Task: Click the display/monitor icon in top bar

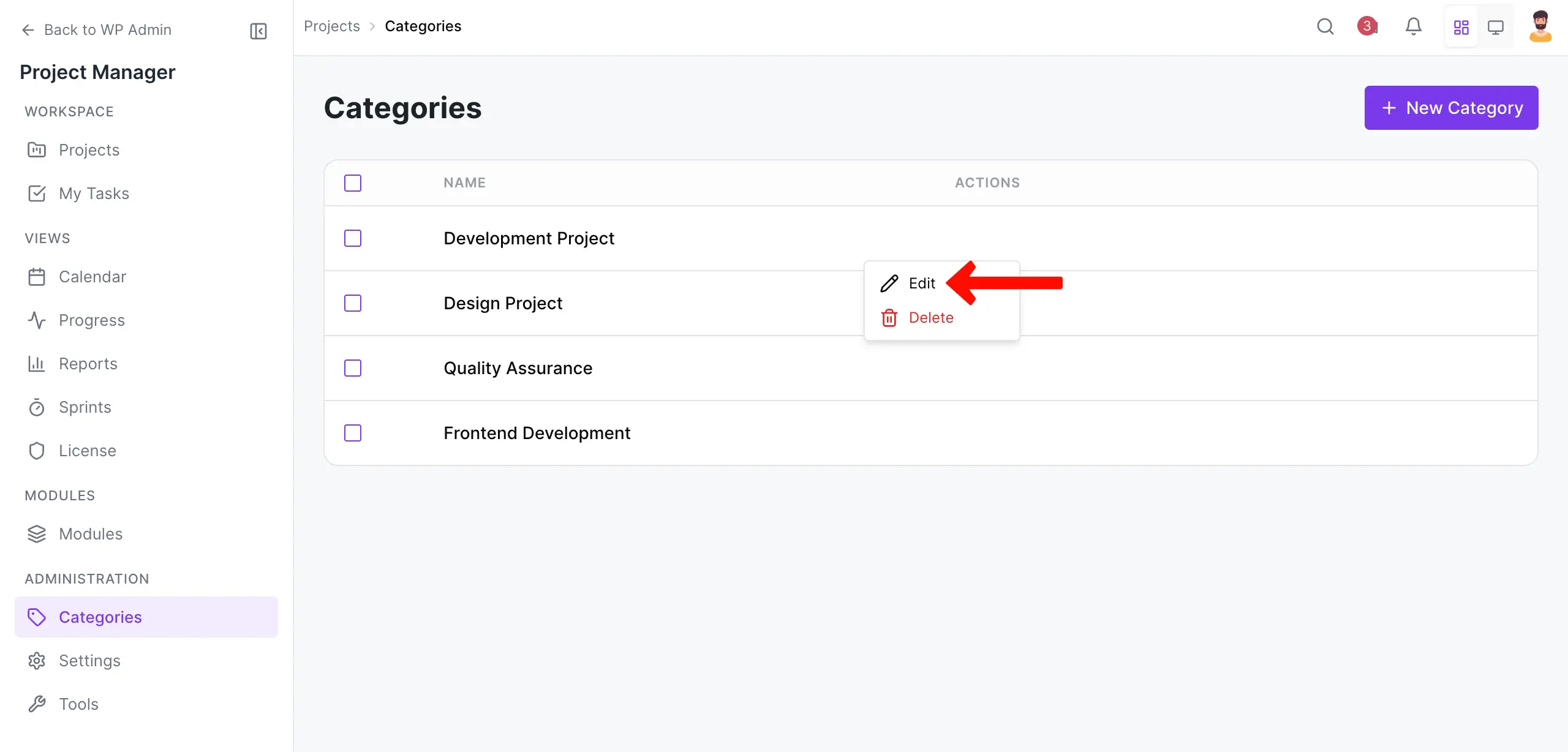Action: 1496,26
